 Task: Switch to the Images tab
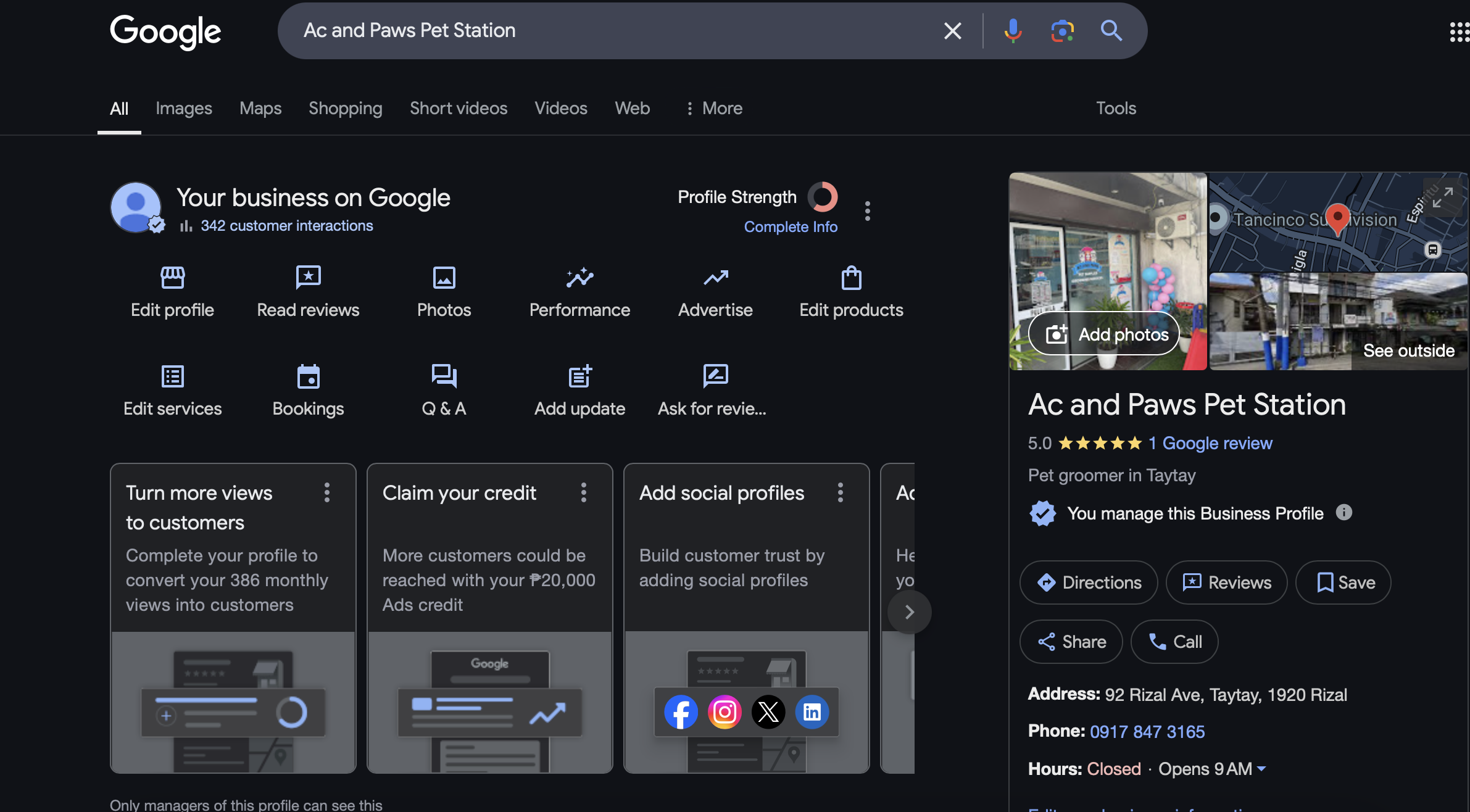pos(183,109)
